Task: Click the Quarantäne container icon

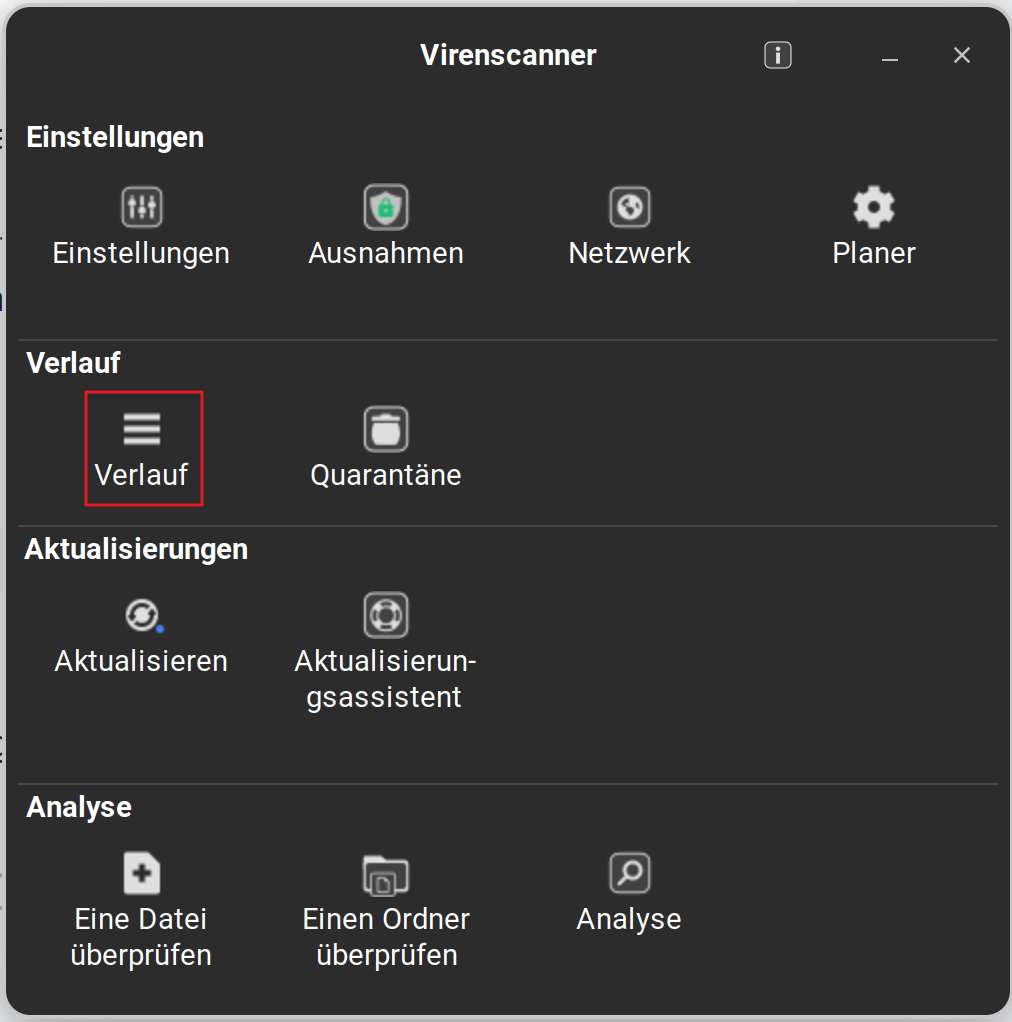Action: coord(386,429)
